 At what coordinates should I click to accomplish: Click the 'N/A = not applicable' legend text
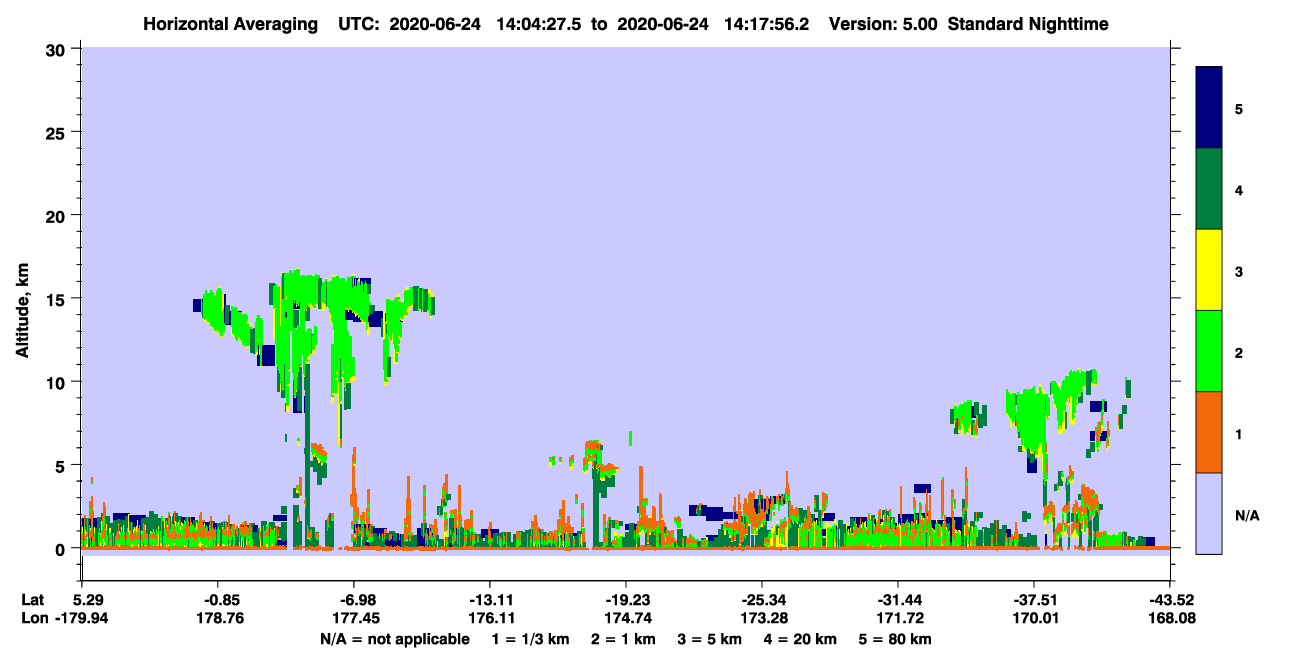point(394,639)
